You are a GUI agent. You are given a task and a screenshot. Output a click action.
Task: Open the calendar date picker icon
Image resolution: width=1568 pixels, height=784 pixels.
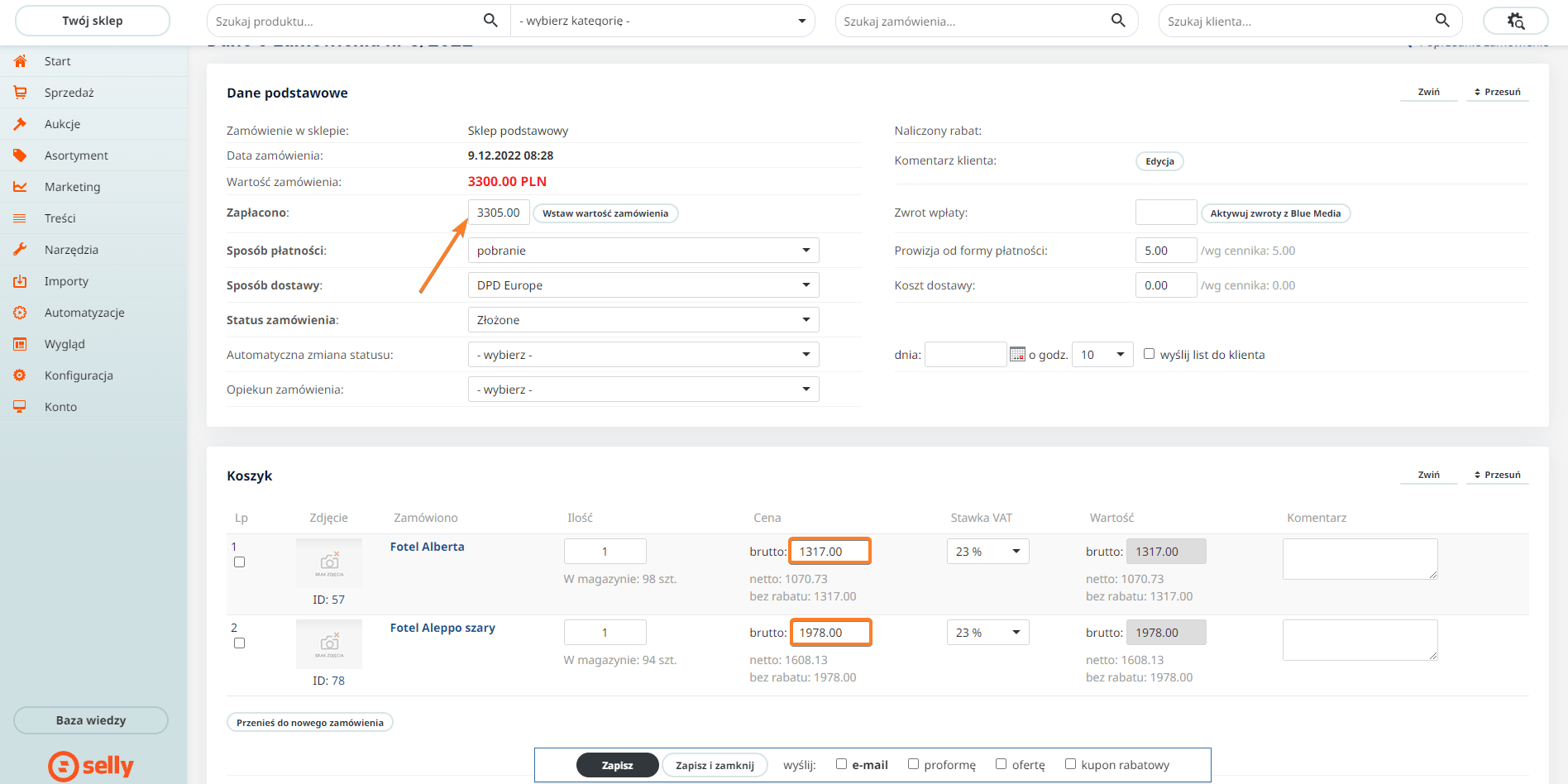pos(1017,355)
